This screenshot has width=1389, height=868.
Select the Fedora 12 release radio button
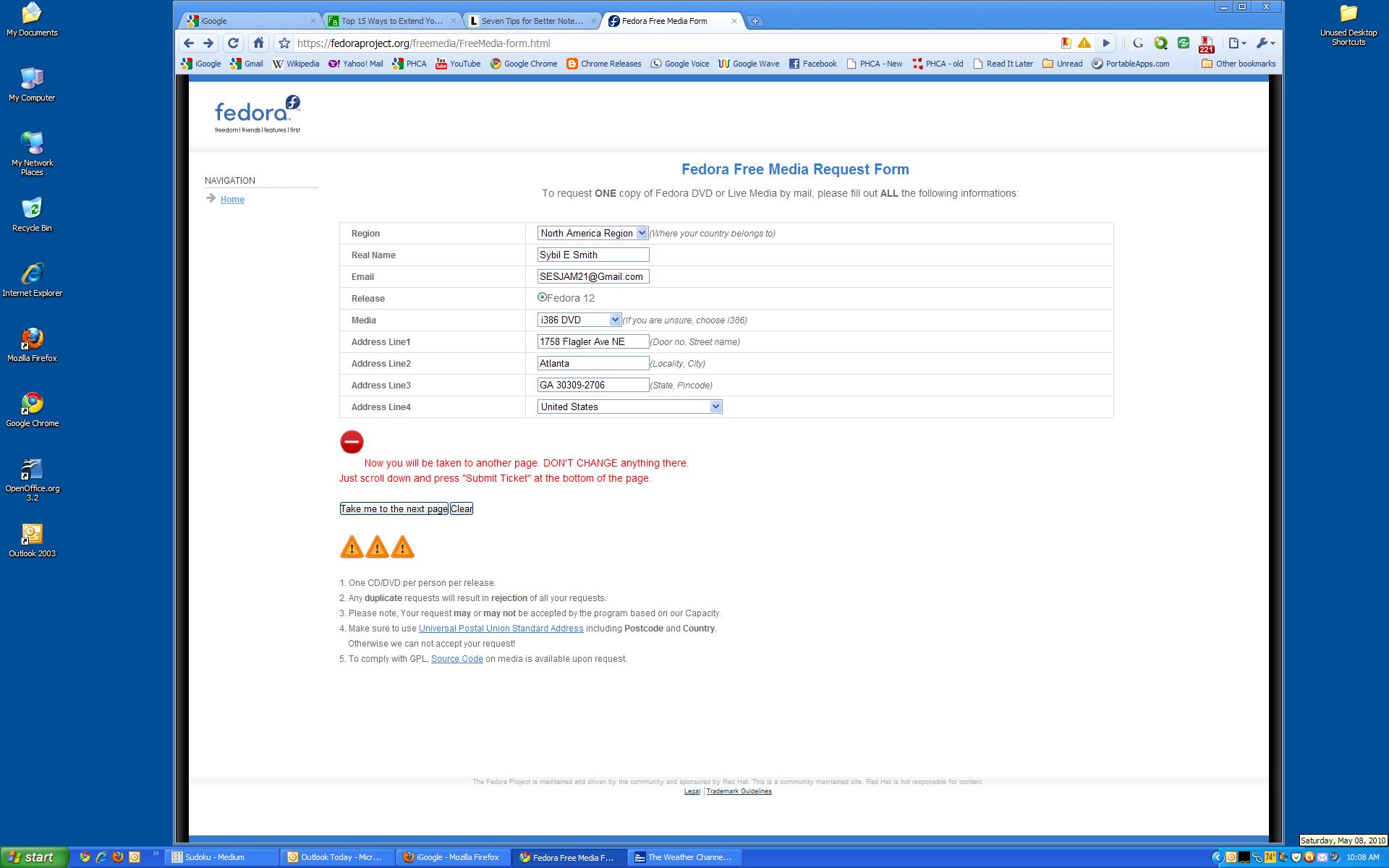tap(542, 297)
